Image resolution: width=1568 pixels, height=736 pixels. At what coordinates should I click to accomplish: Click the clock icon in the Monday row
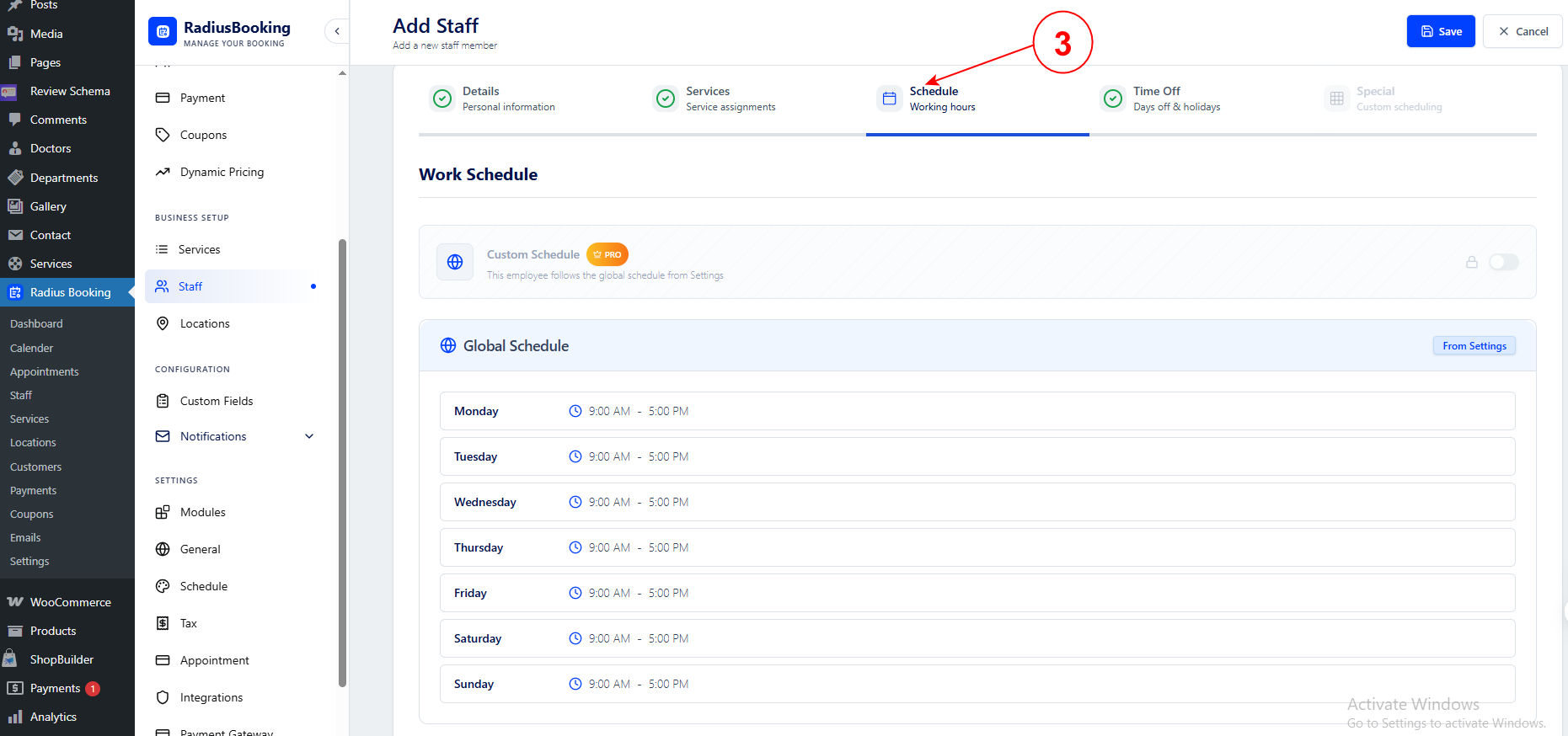pos(575,411)
